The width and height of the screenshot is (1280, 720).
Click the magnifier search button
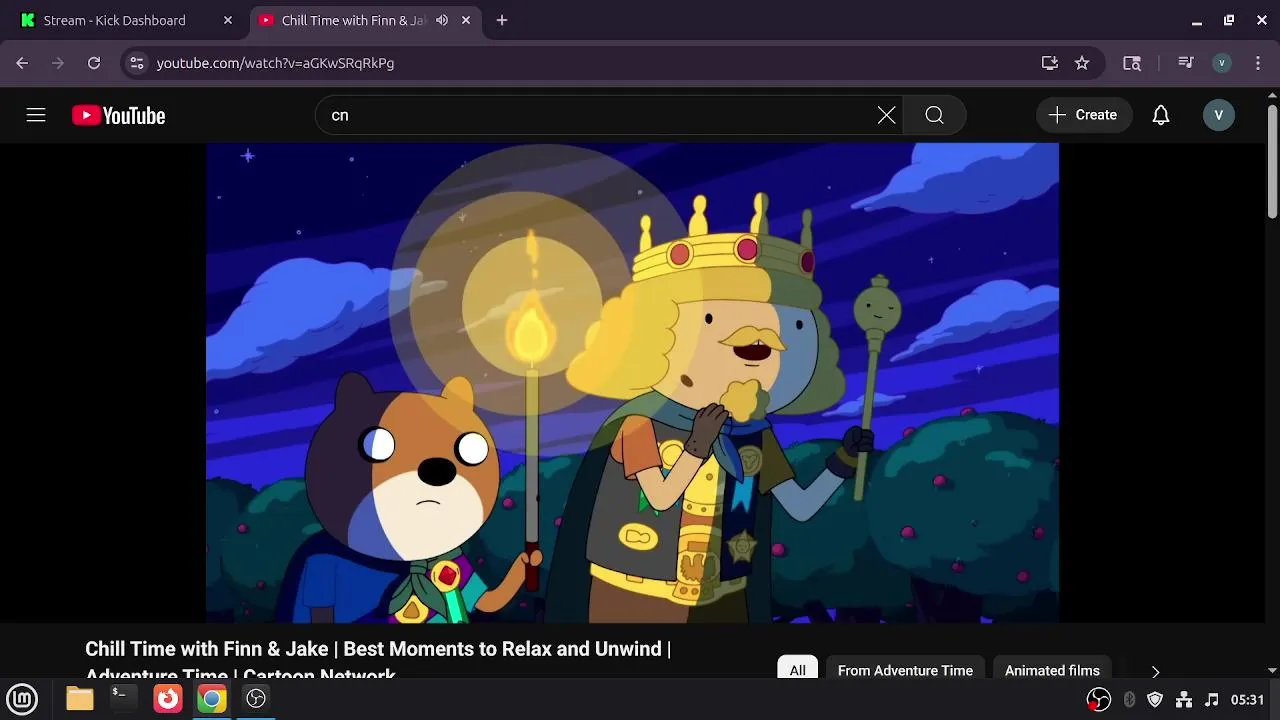coord(934,115)
